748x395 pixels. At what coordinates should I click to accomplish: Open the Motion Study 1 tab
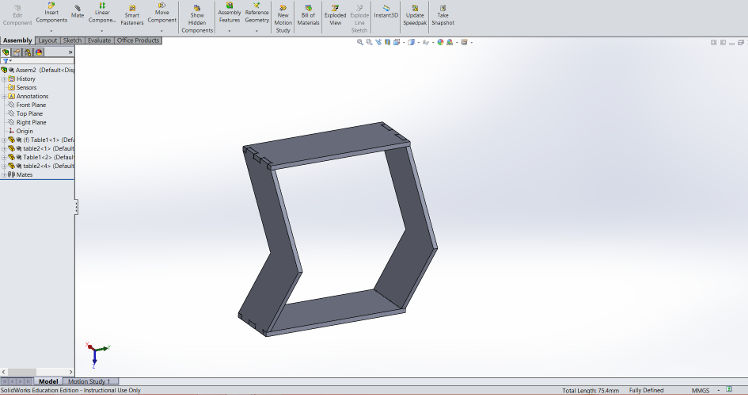click(x=90, y=382)
